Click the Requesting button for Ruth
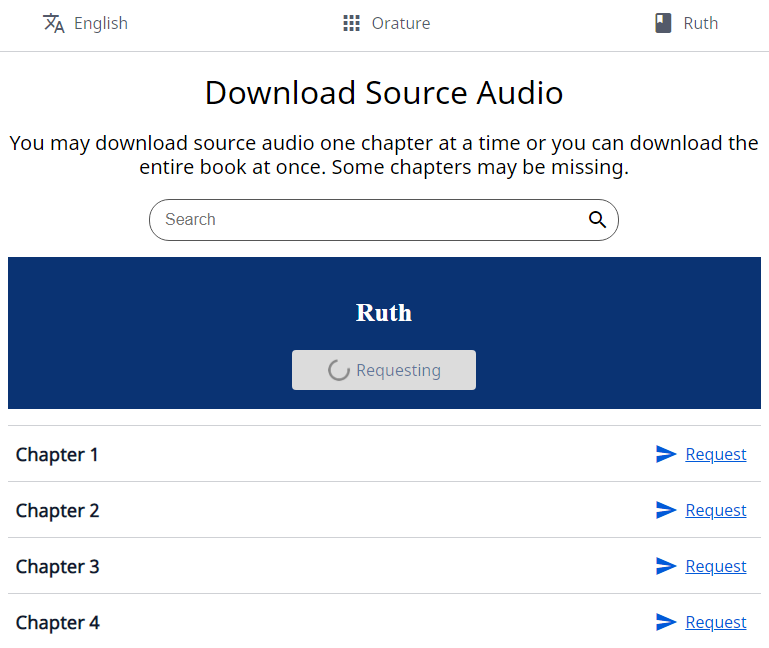Screen dimensions: 769x648 [x=384, y=370]
